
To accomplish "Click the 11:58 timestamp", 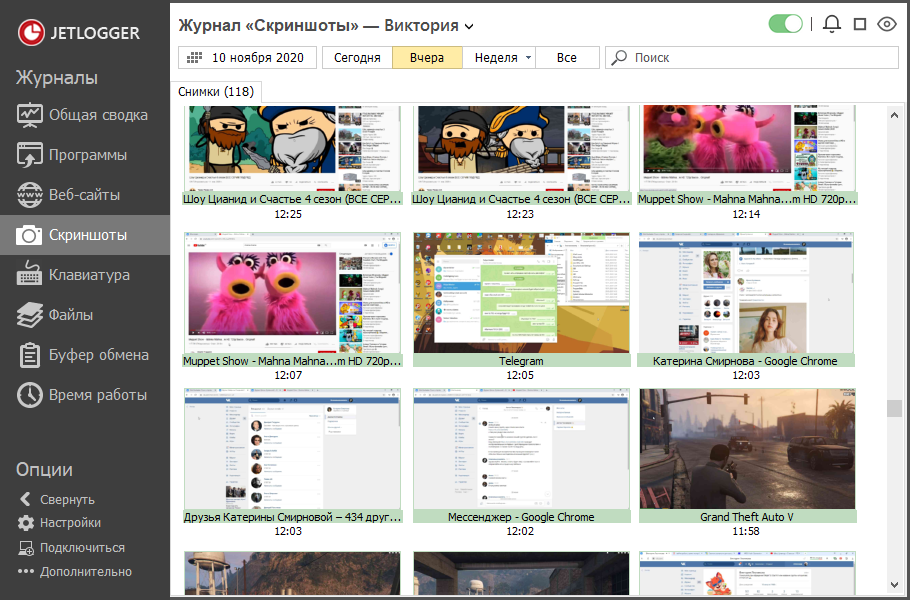I will click(746, 532).
